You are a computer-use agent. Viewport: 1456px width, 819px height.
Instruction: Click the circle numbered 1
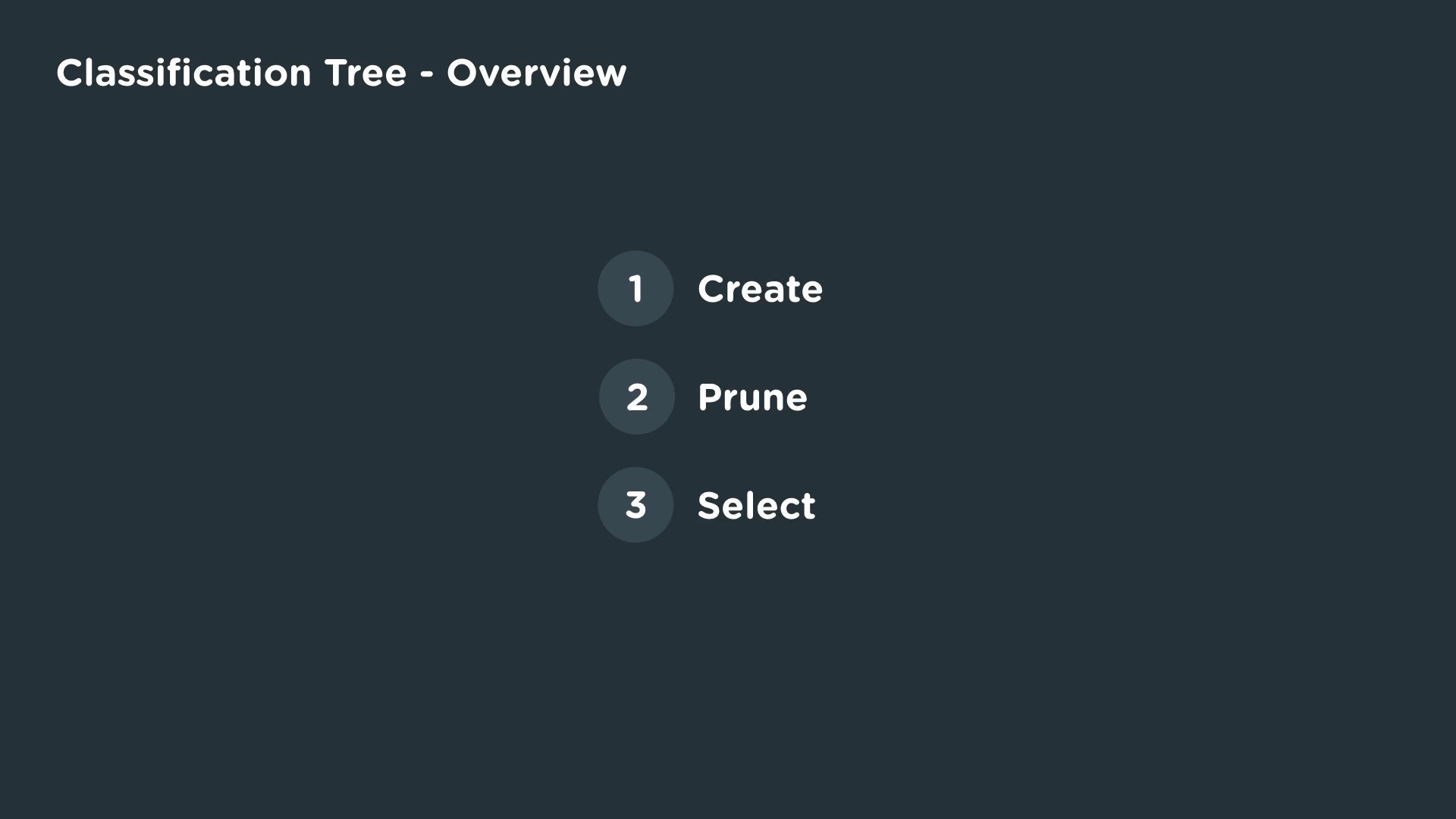[635, 288]
